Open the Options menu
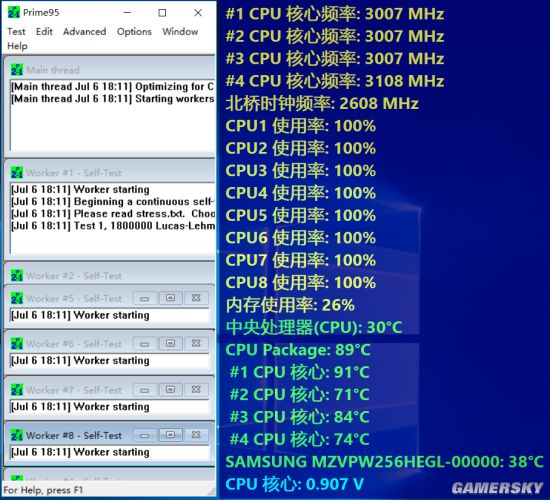Screen dimensions: 550x500 coord(134,32)
